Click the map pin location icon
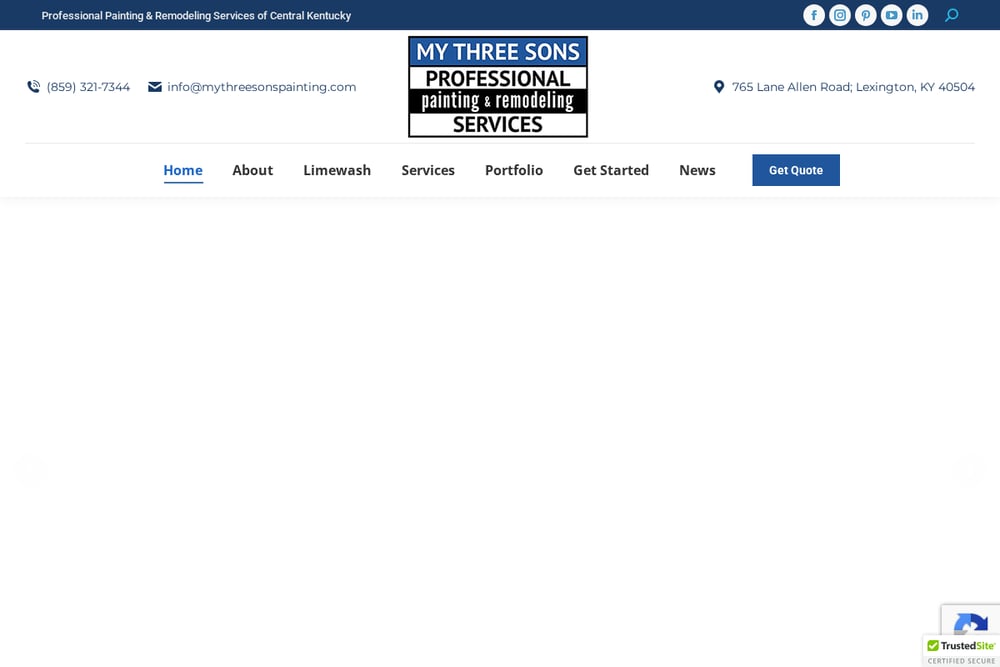This screenshot has height=667, width=1000. [719, 87]
